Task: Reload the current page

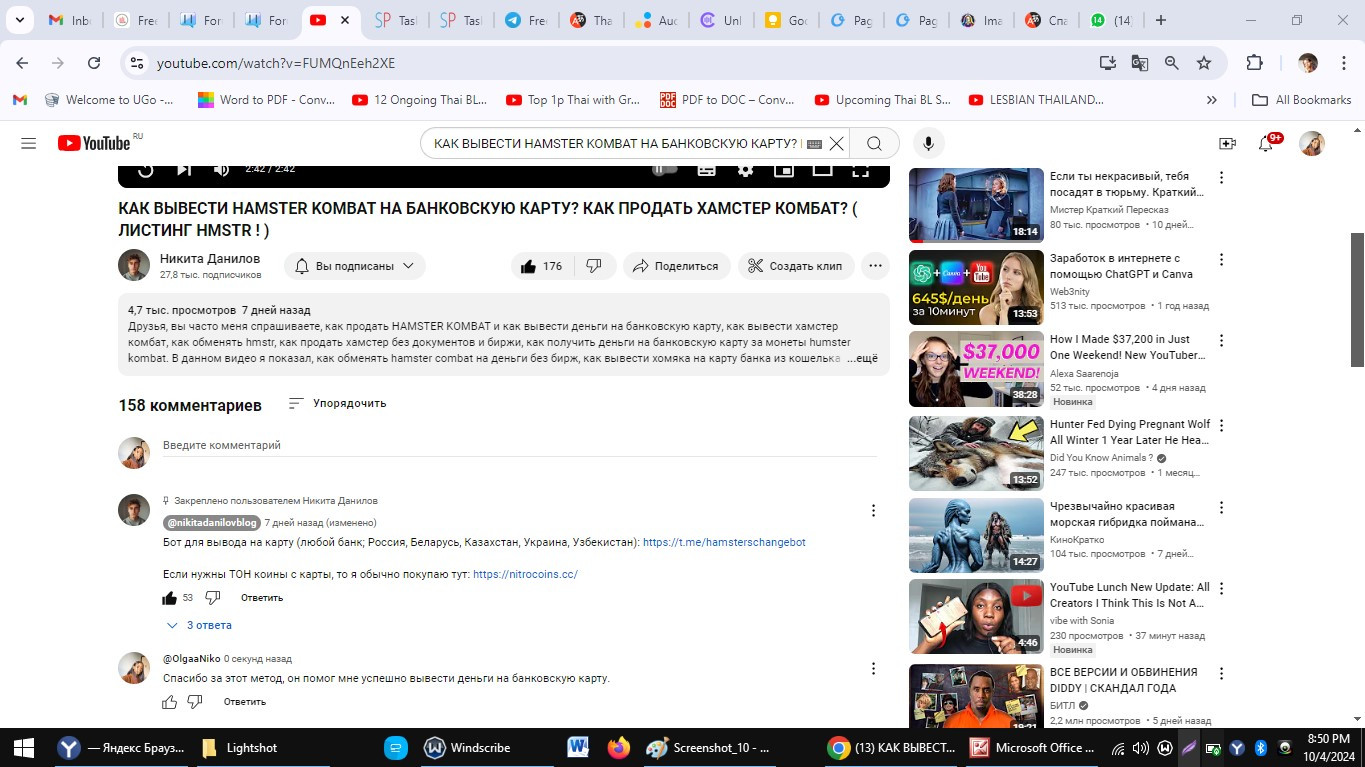Action: coord(94,63)
